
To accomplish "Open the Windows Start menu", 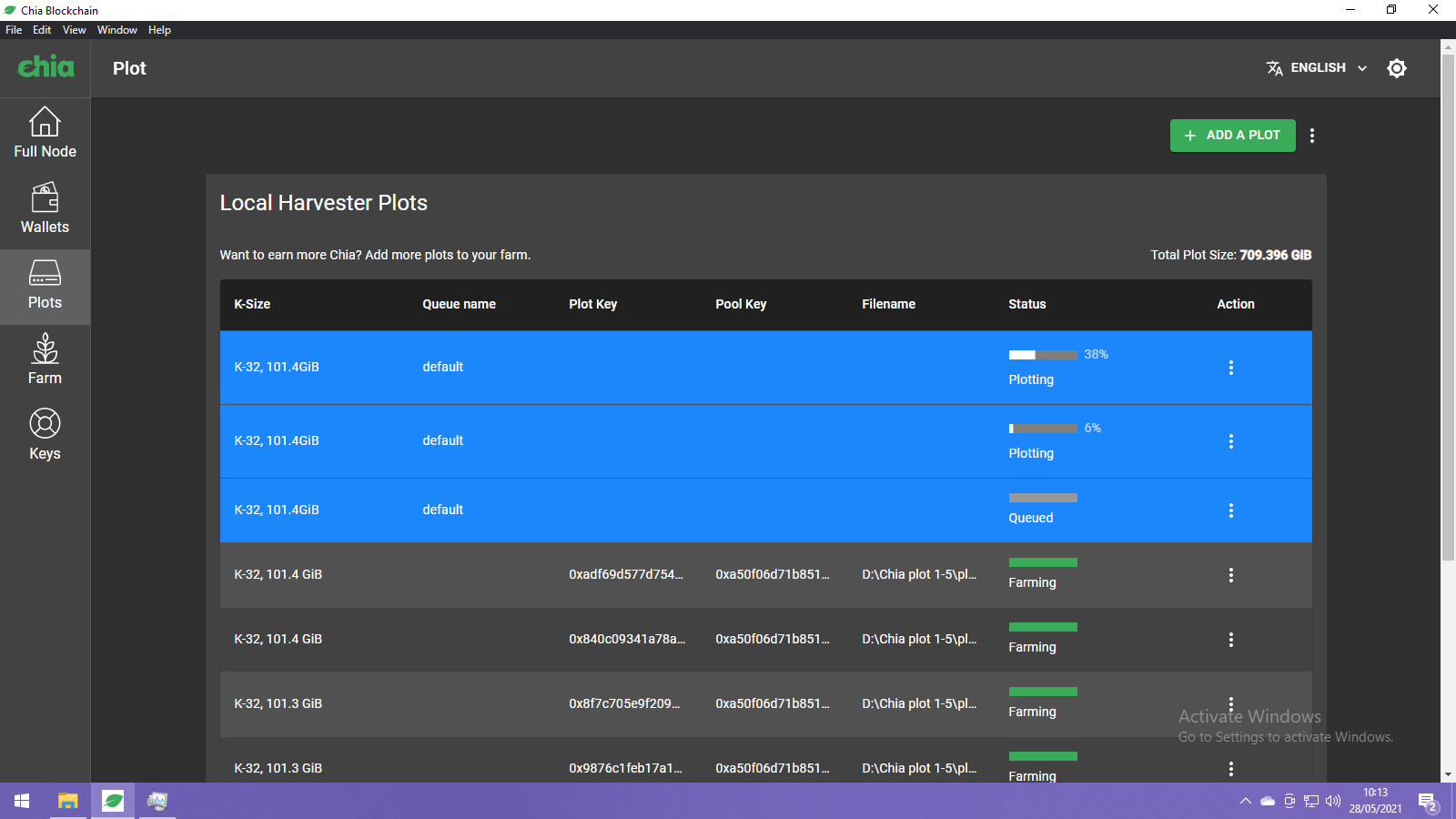I will click(x=22, y=801).
